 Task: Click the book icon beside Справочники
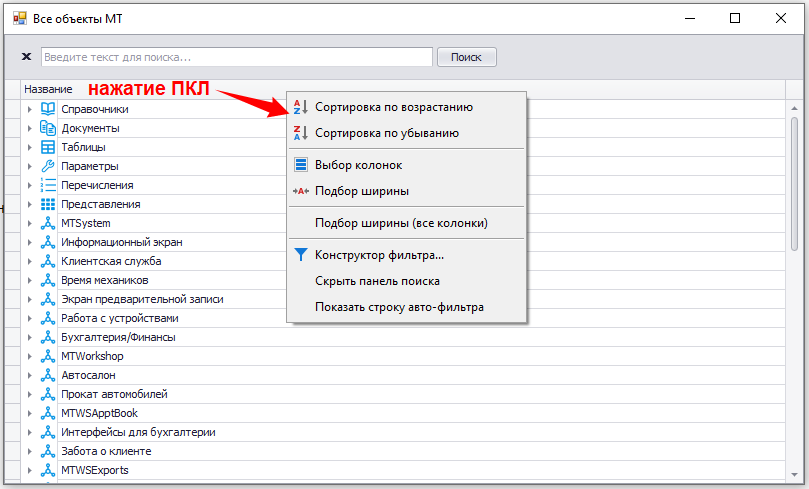coord(48,109)
